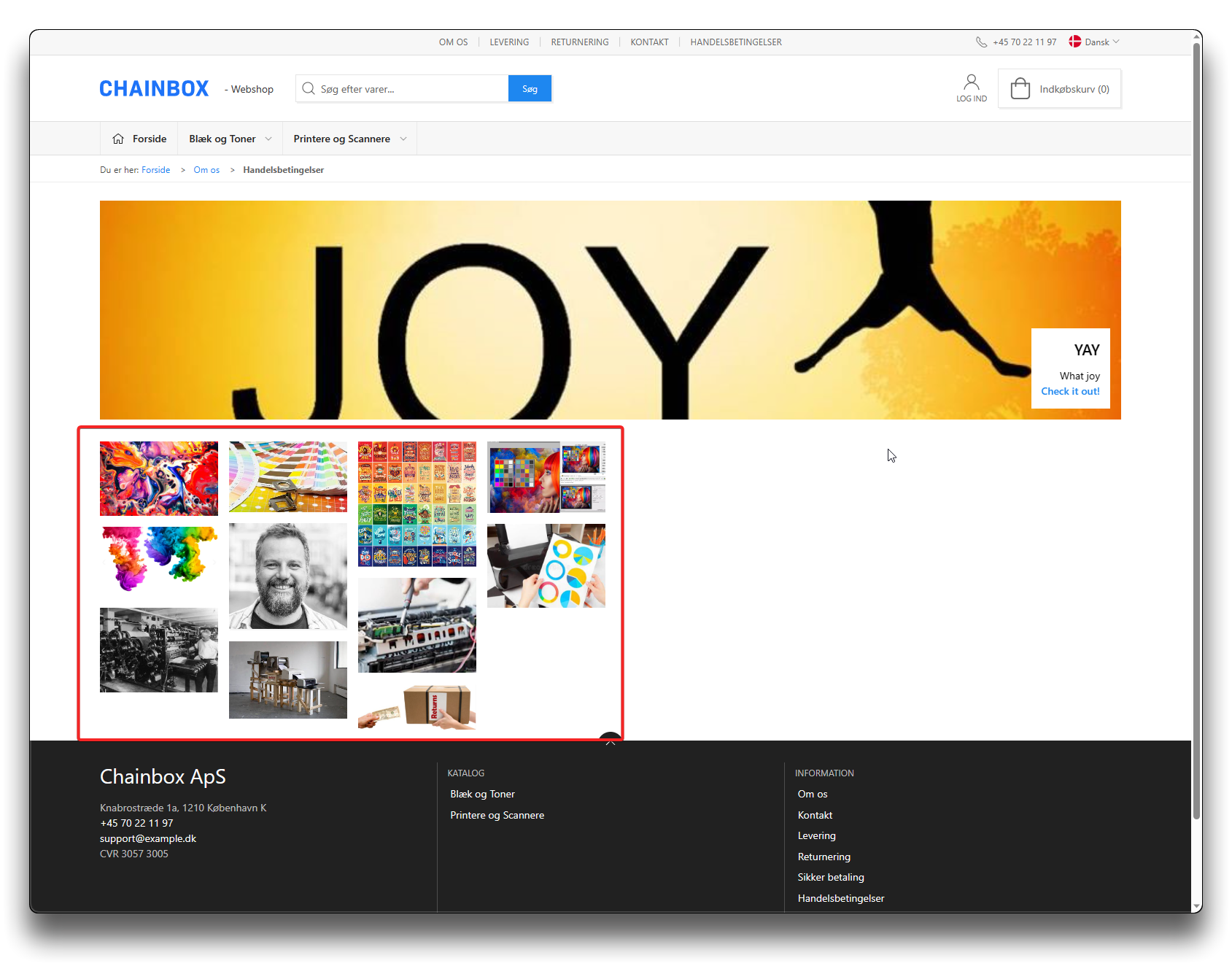Open the red-haired woman color chart thumbnail
The height and width of the screenshot is (966, 1232).
point(546,477)
